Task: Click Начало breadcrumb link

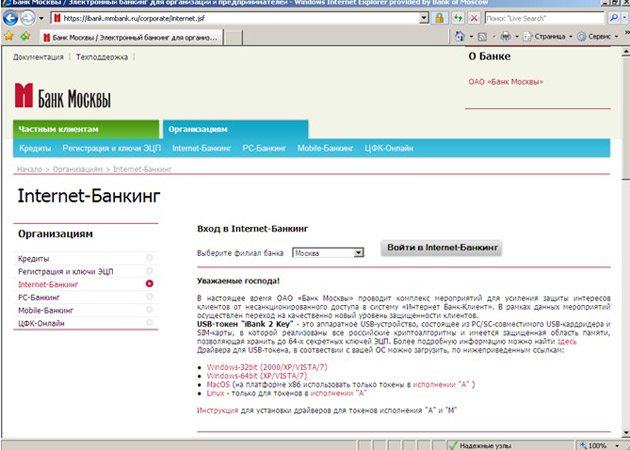Action: coord(29,170)
